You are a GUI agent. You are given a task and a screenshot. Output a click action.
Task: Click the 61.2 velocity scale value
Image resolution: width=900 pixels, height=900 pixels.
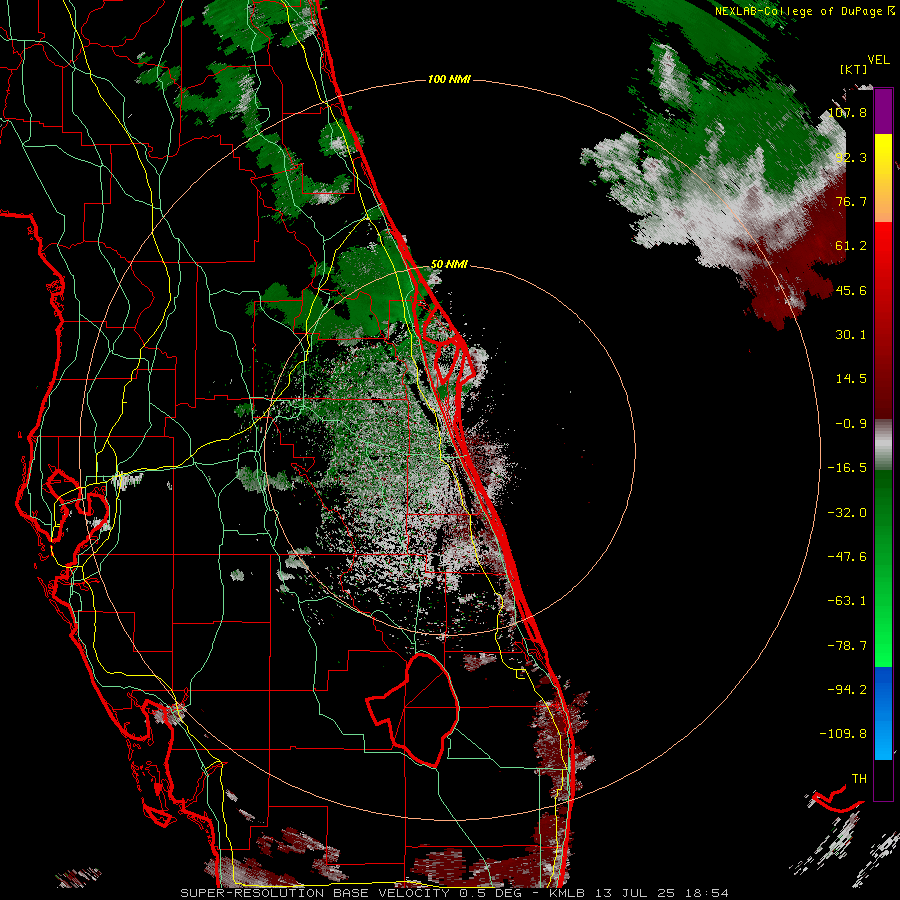(x=851, y=246)
